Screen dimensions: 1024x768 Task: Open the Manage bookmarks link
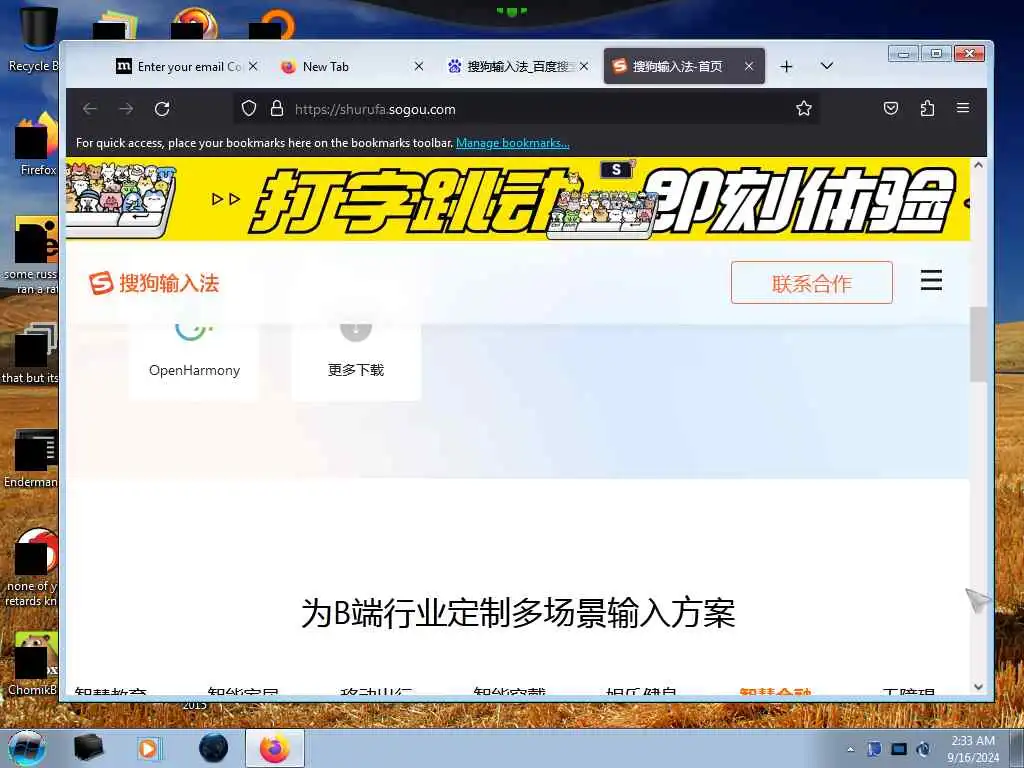point(513,143)
